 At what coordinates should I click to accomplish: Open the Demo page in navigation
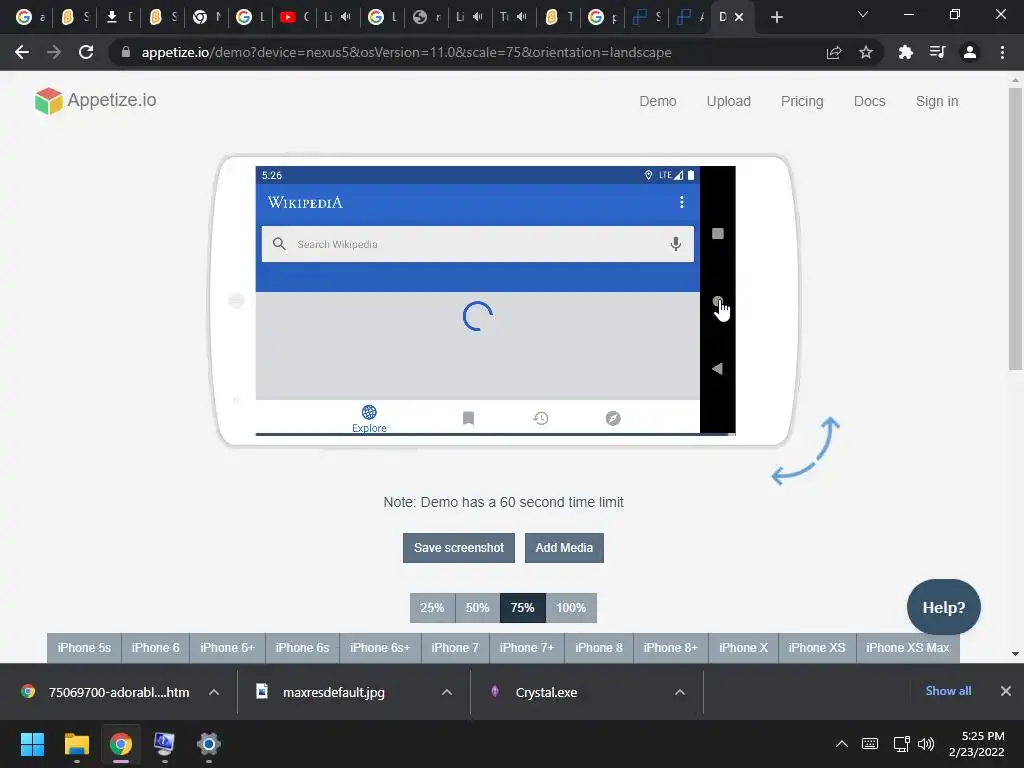click(658, 101)
